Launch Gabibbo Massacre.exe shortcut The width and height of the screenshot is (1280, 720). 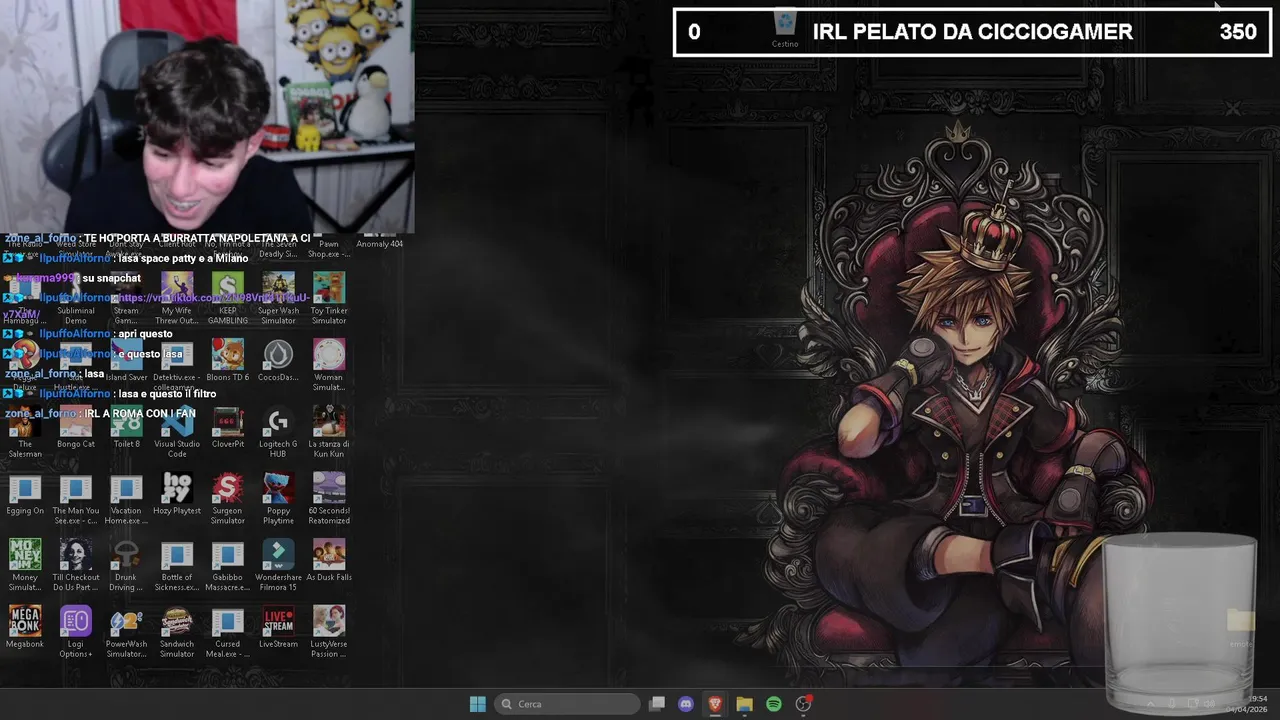point(227,565)
